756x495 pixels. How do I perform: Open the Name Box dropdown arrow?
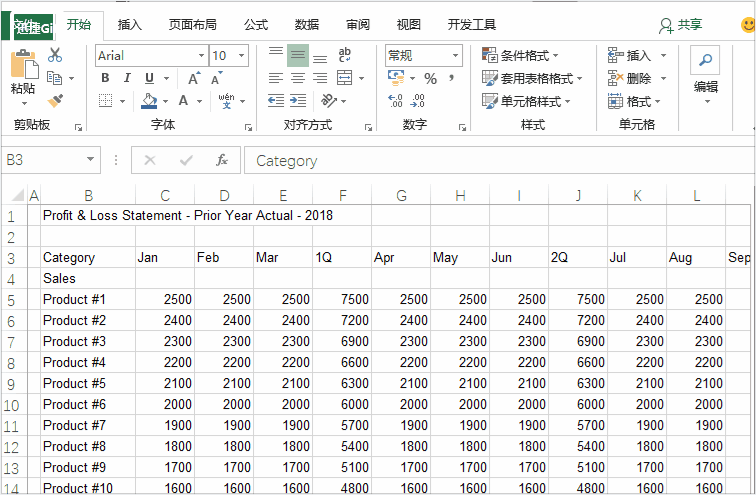coord(90,159)
